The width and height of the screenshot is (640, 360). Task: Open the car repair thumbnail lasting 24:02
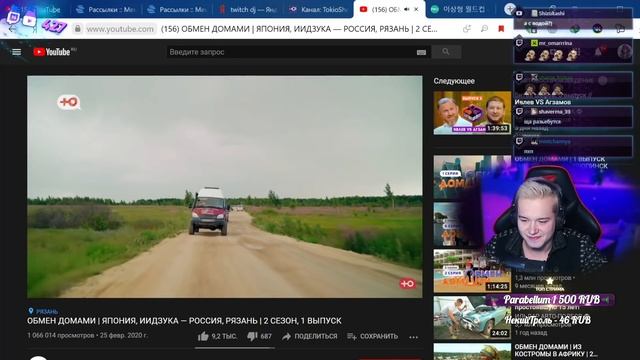tap(472, 318)
